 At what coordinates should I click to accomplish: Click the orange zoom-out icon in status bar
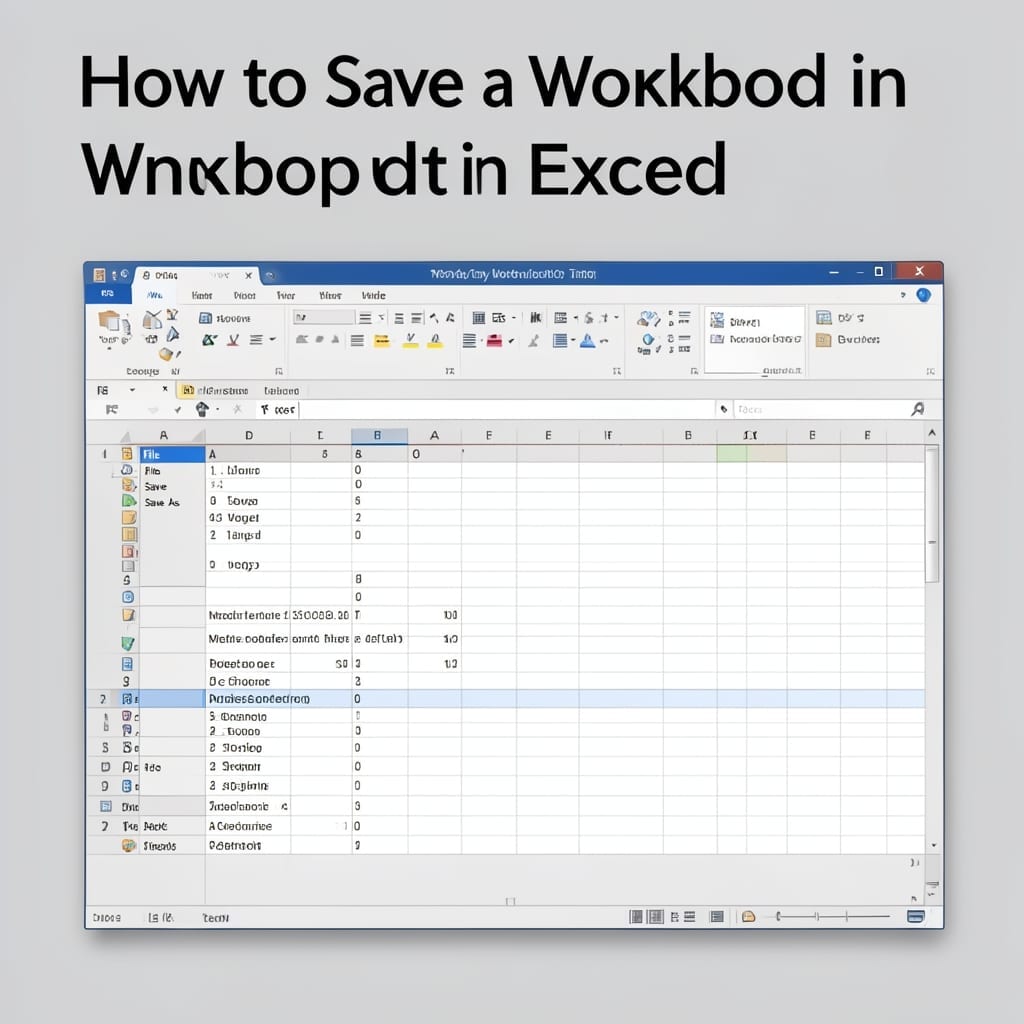click(x=748, y=917)
